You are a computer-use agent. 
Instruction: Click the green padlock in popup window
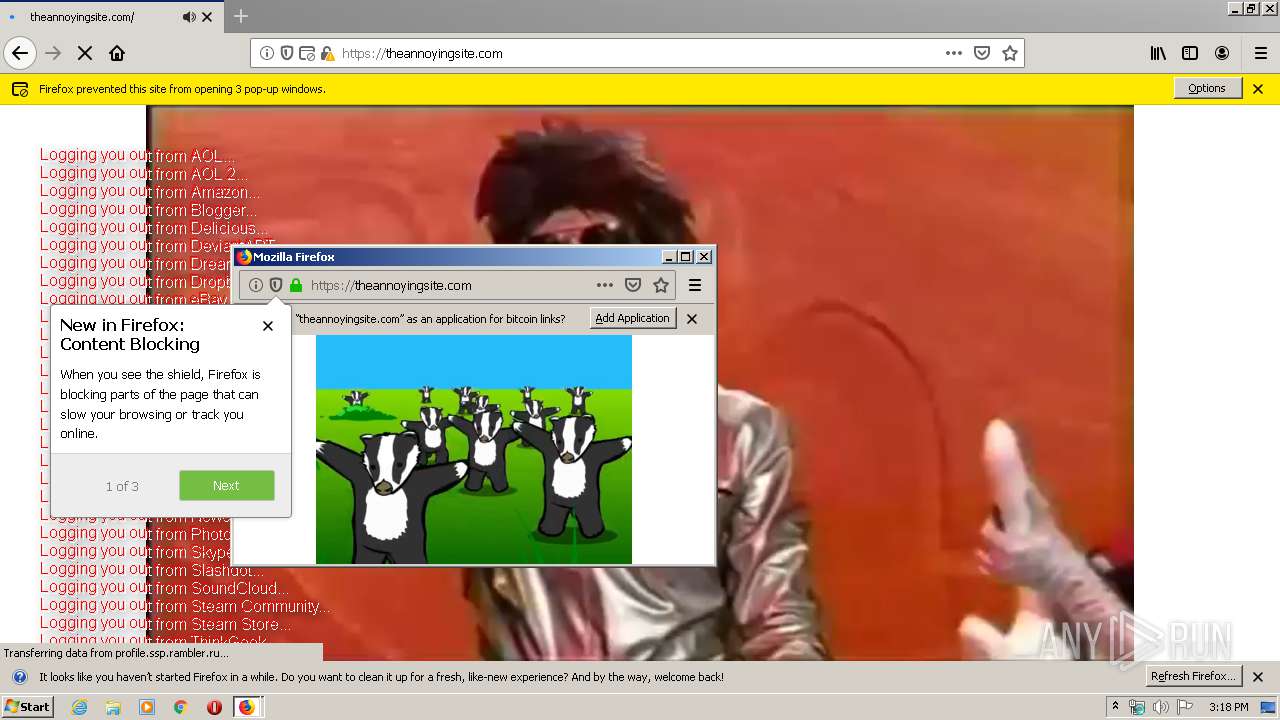coord(296,285)
